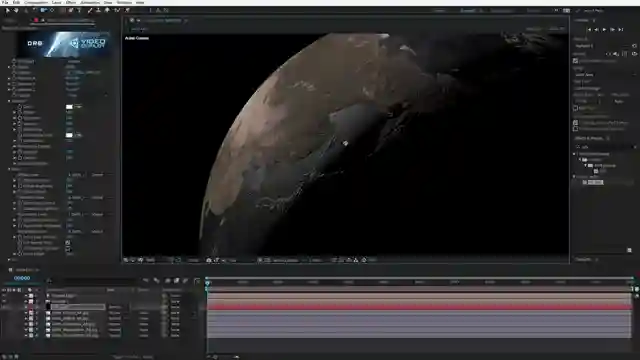Screen dimensions: 640x360
Task: Open the Play From dropdown in Preview panel
Action: point(605,88)
